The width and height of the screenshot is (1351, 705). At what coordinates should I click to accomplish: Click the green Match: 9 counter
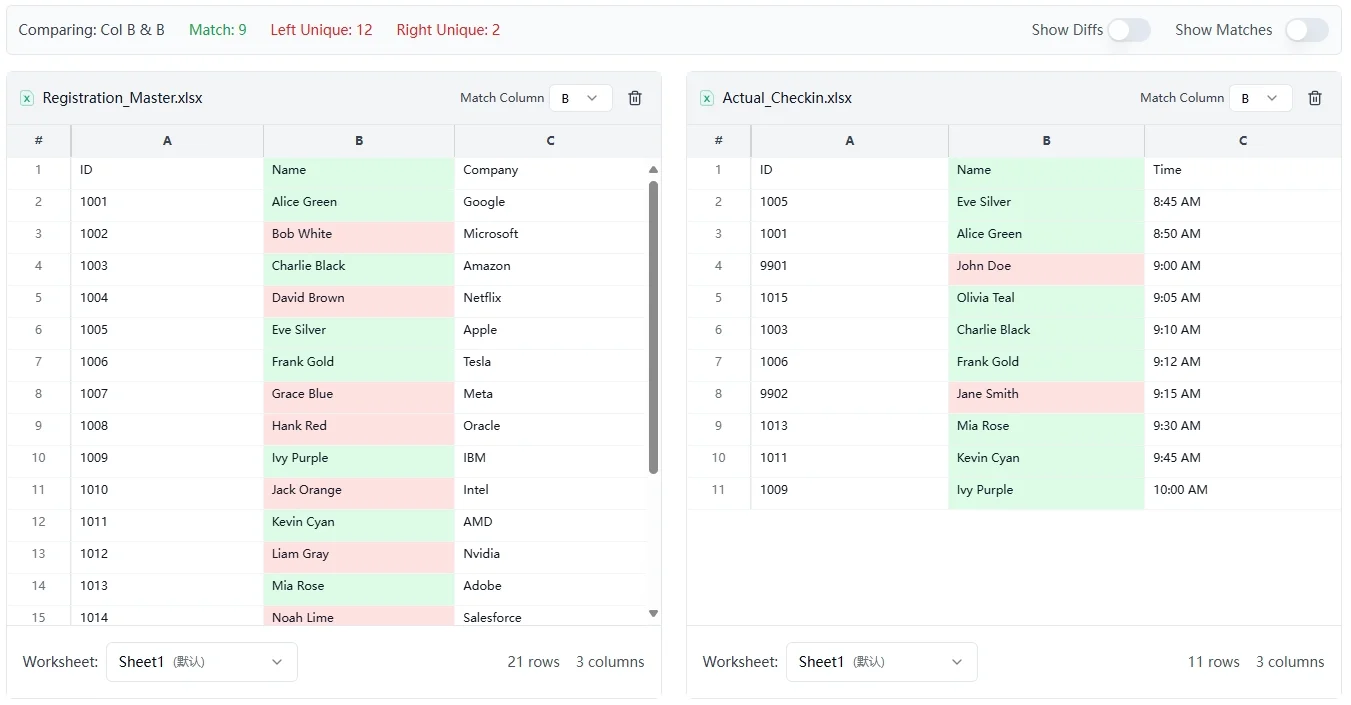[217, 30]
